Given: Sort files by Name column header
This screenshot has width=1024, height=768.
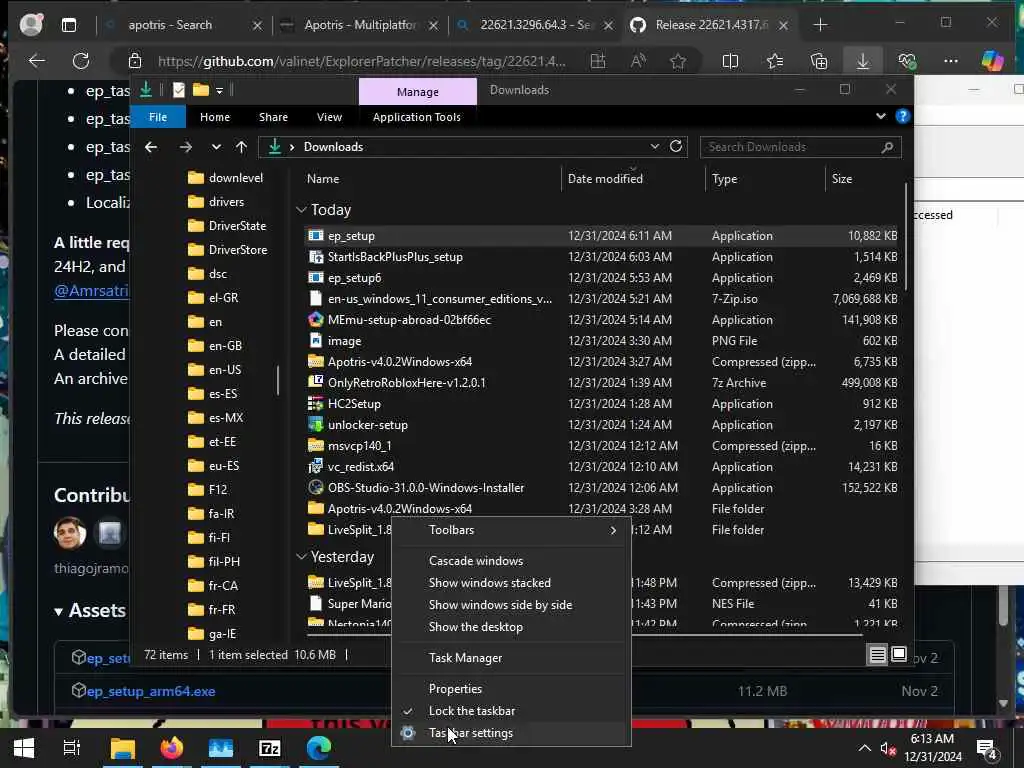Looking at the screenshot, I should [x=323, y=178].
